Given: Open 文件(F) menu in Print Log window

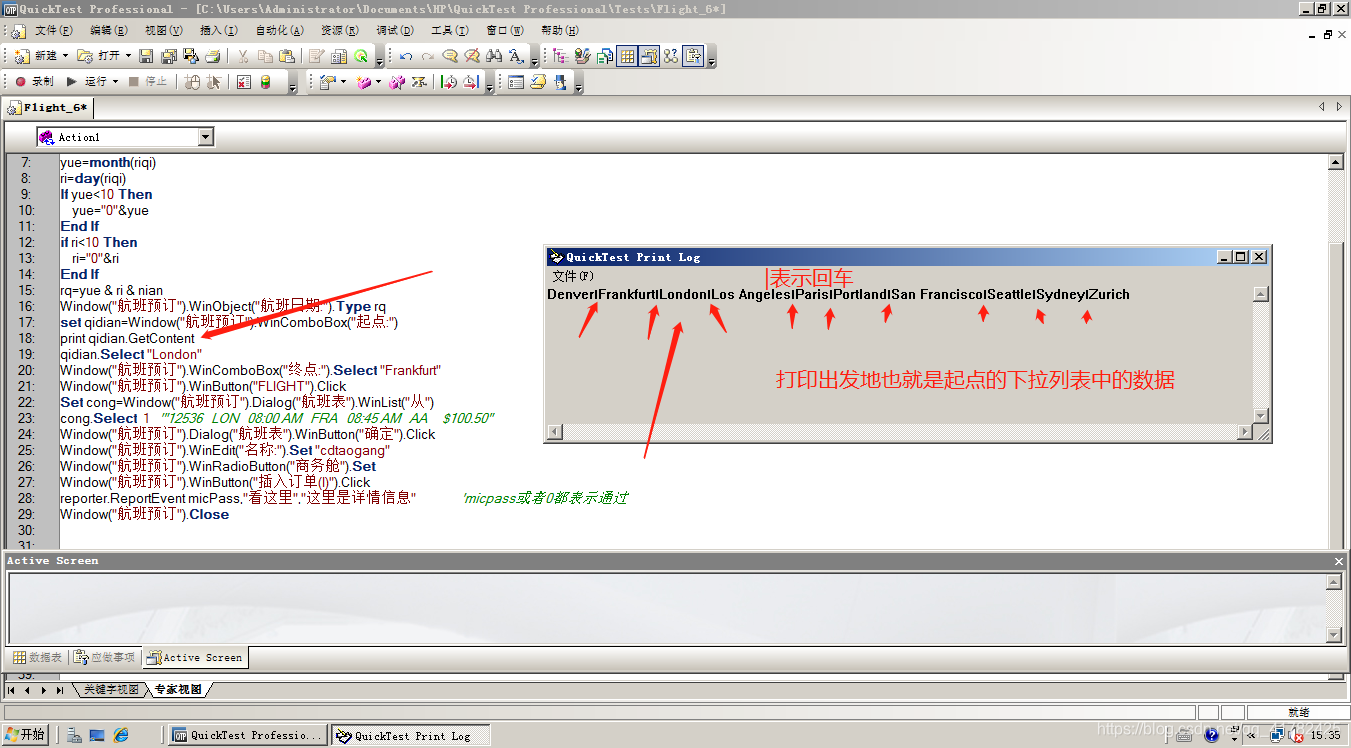Looking at the screenshot, I should 573,276.
